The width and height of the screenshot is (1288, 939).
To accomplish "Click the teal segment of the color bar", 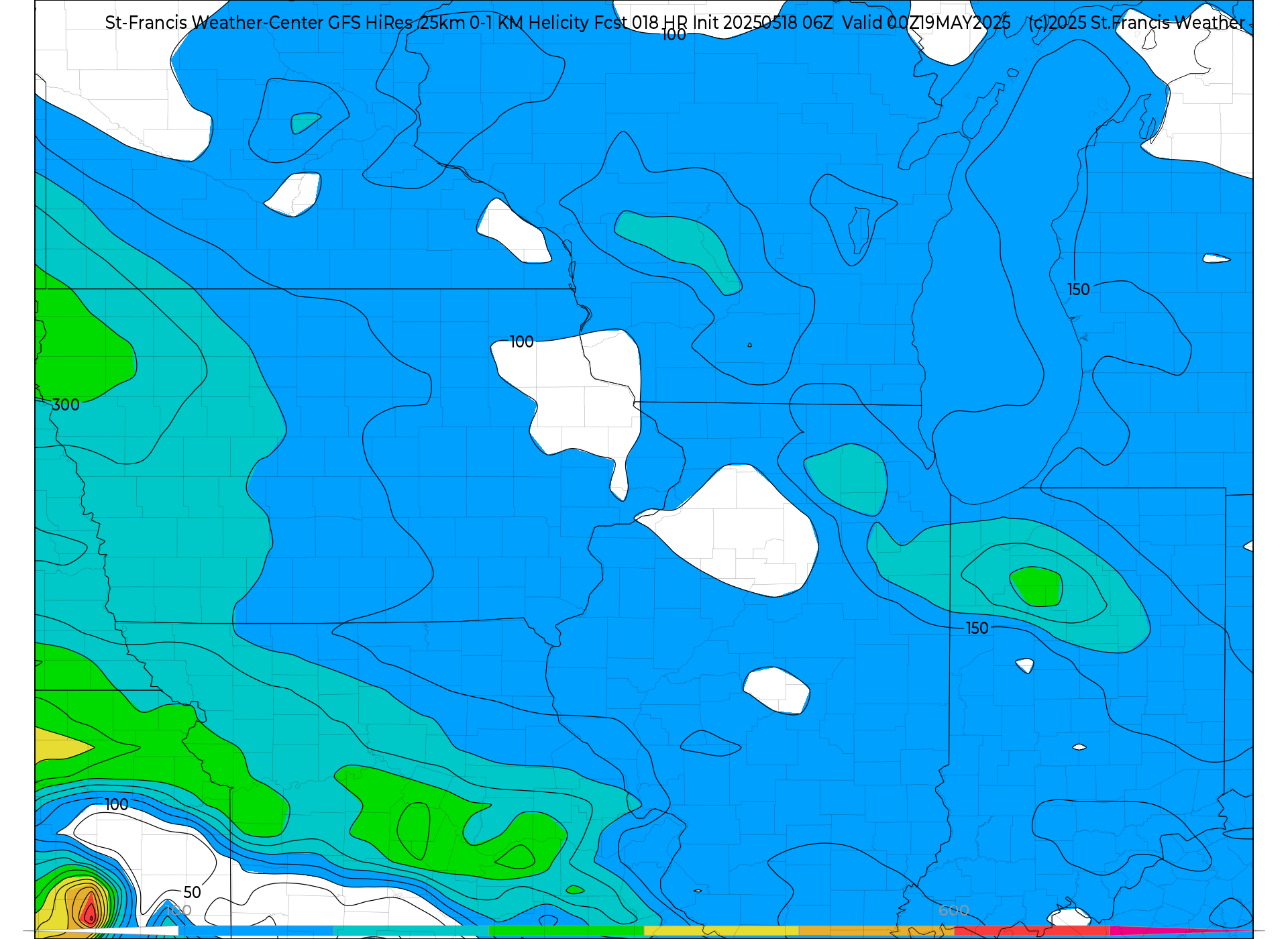I will point(411,931).
